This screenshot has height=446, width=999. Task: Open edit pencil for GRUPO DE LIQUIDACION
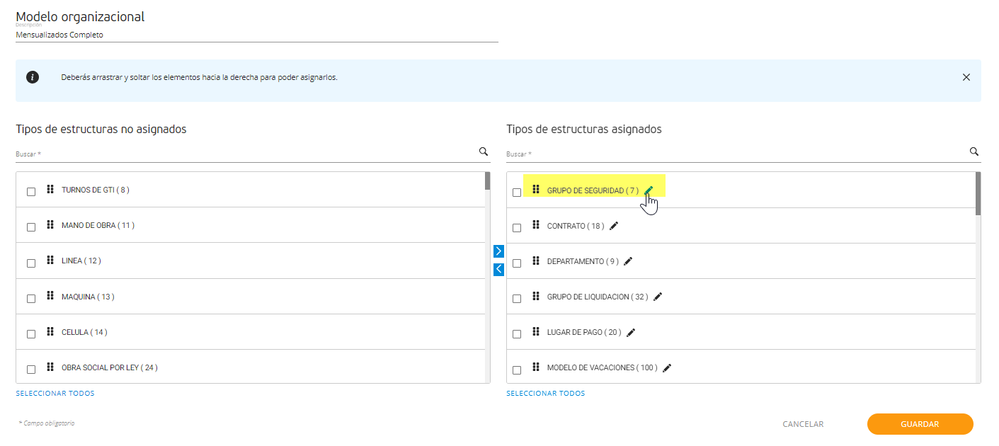[658, 296]
